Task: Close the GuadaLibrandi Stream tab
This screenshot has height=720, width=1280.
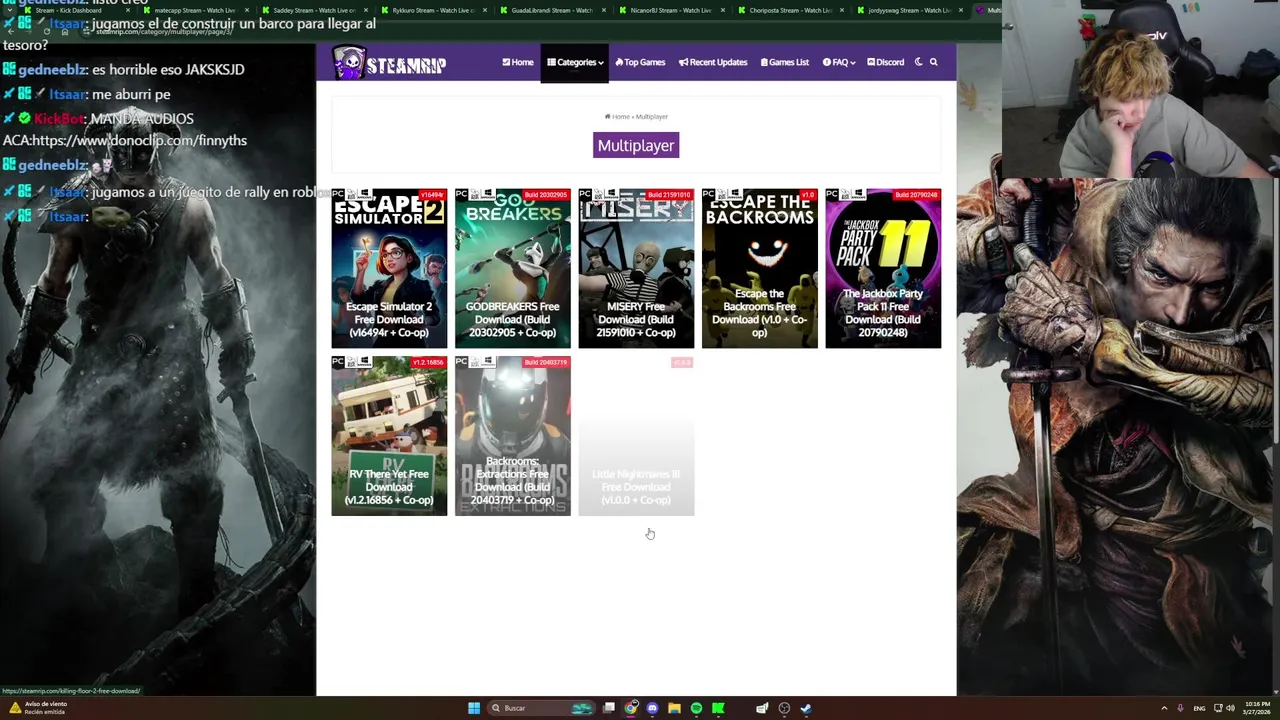Action: point(604,10)
